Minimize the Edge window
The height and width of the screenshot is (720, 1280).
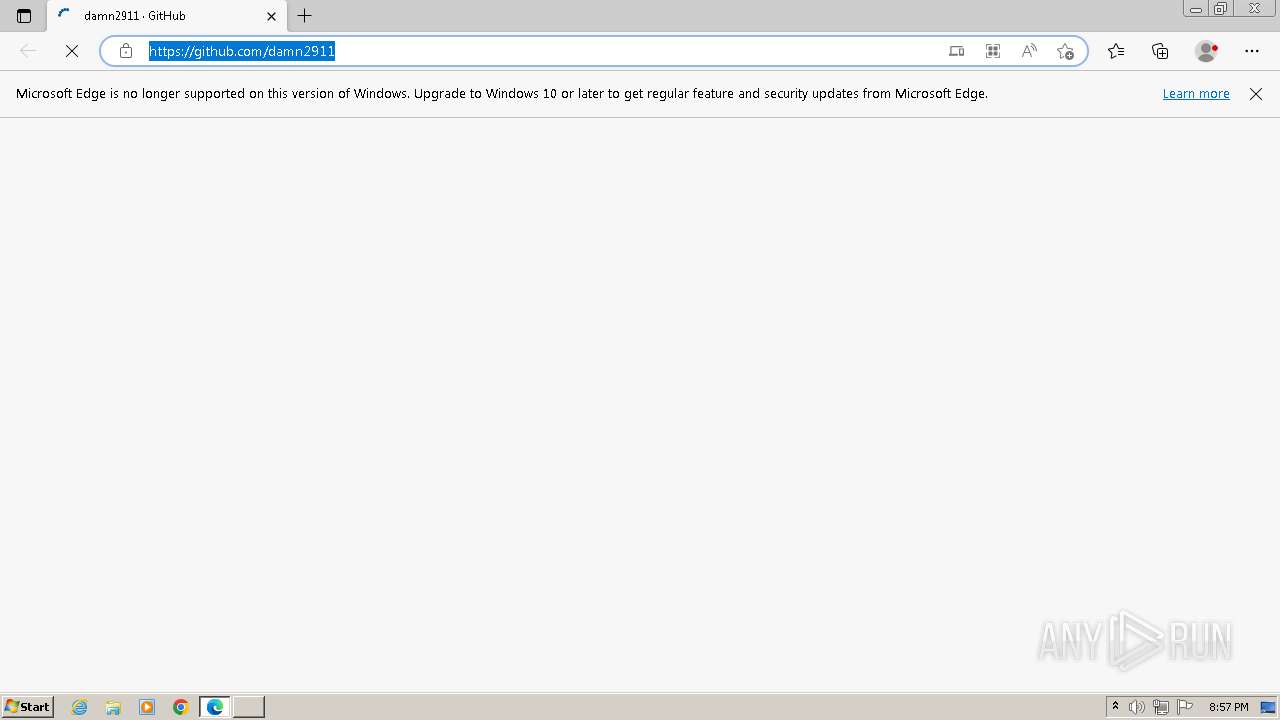click(1196, 9)
